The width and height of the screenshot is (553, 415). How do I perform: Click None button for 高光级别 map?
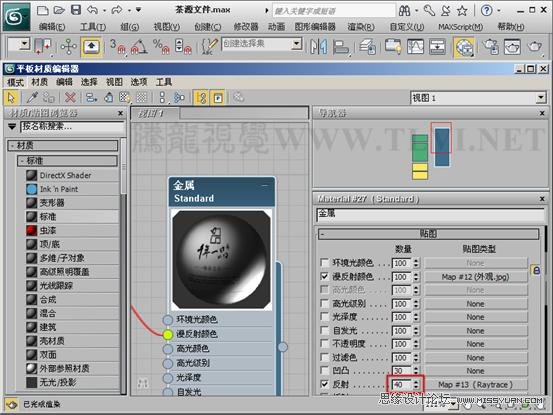pyautogui.click(x=475, y=304)
